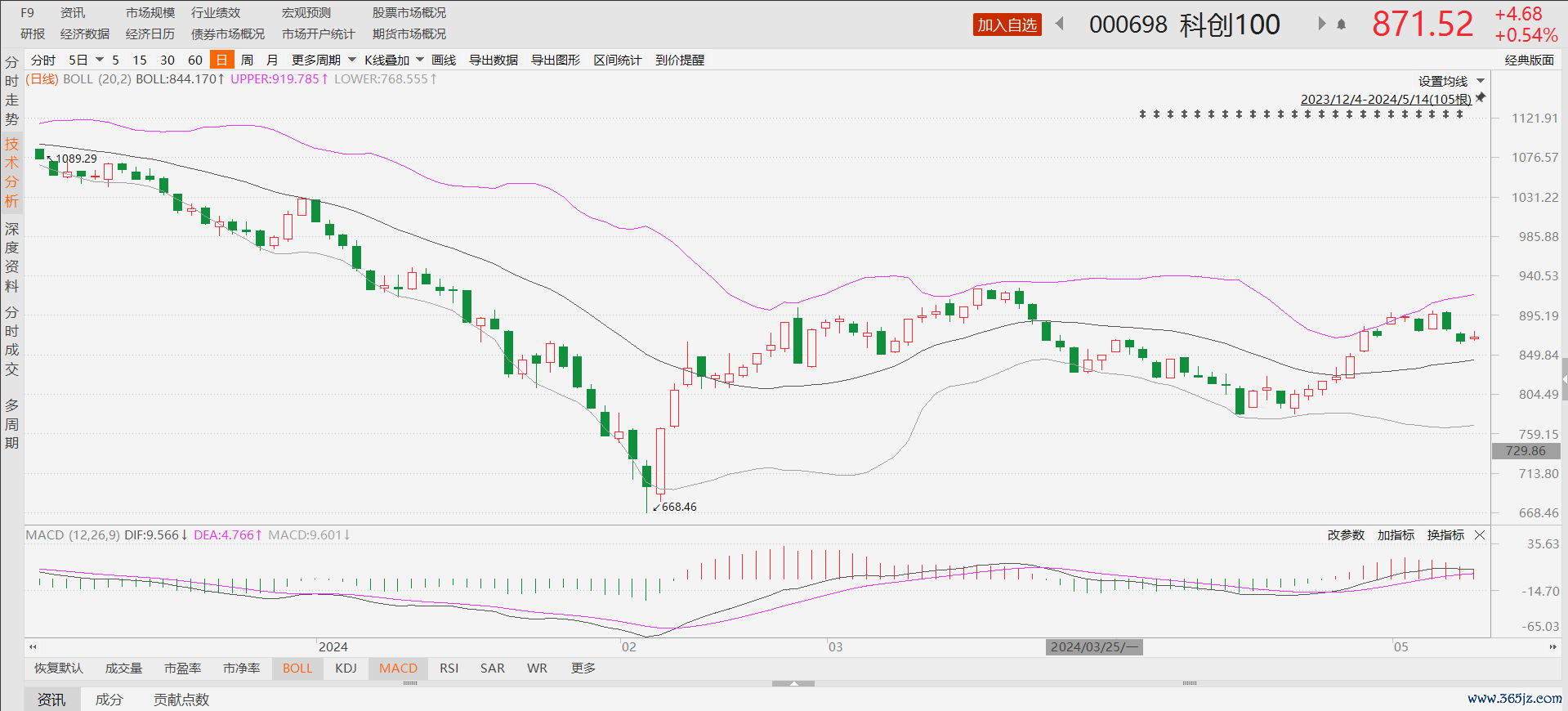This screenshot has height=711, width=1568.
Task: Open the 行业绩效 menu item
Action: (216, 12)
